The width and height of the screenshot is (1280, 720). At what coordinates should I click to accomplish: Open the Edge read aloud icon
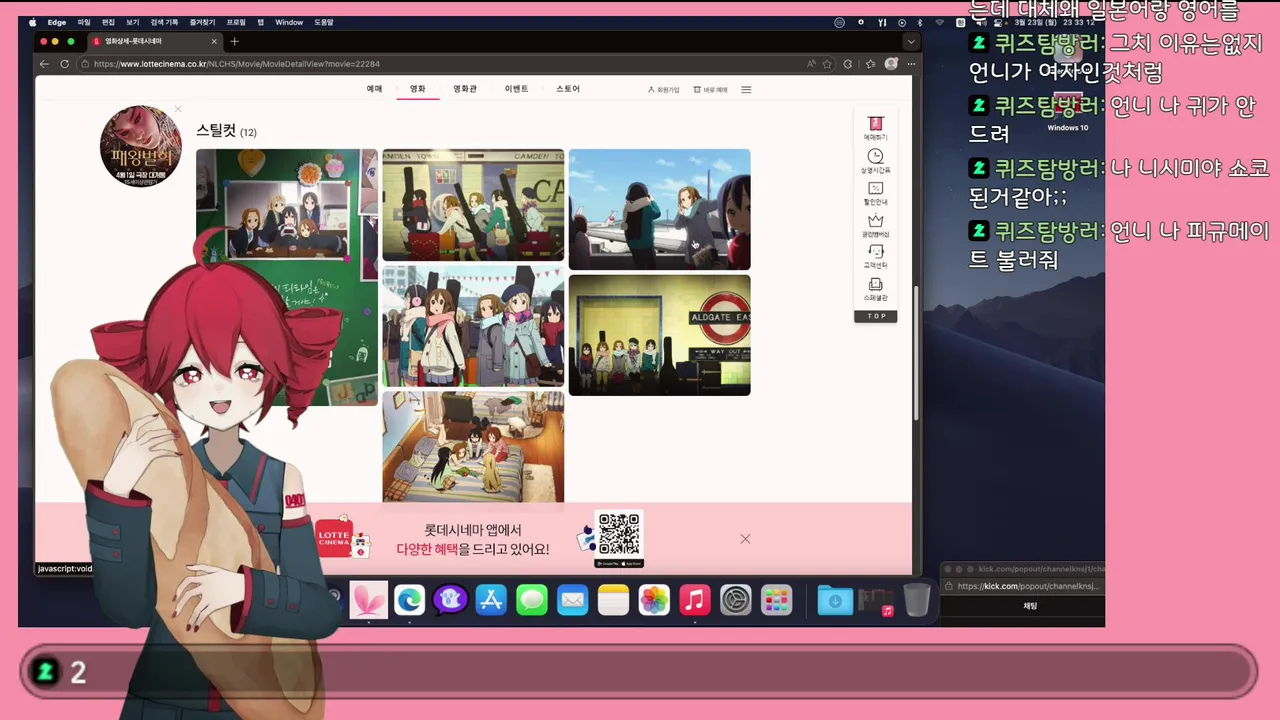click(811, 63)
